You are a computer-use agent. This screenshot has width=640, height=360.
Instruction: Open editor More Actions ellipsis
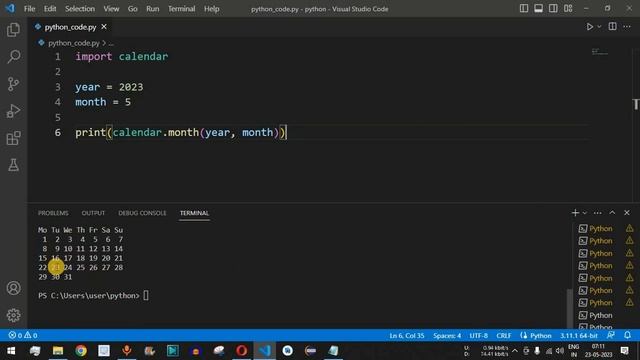pyautogui.click(x=627, y=27)
